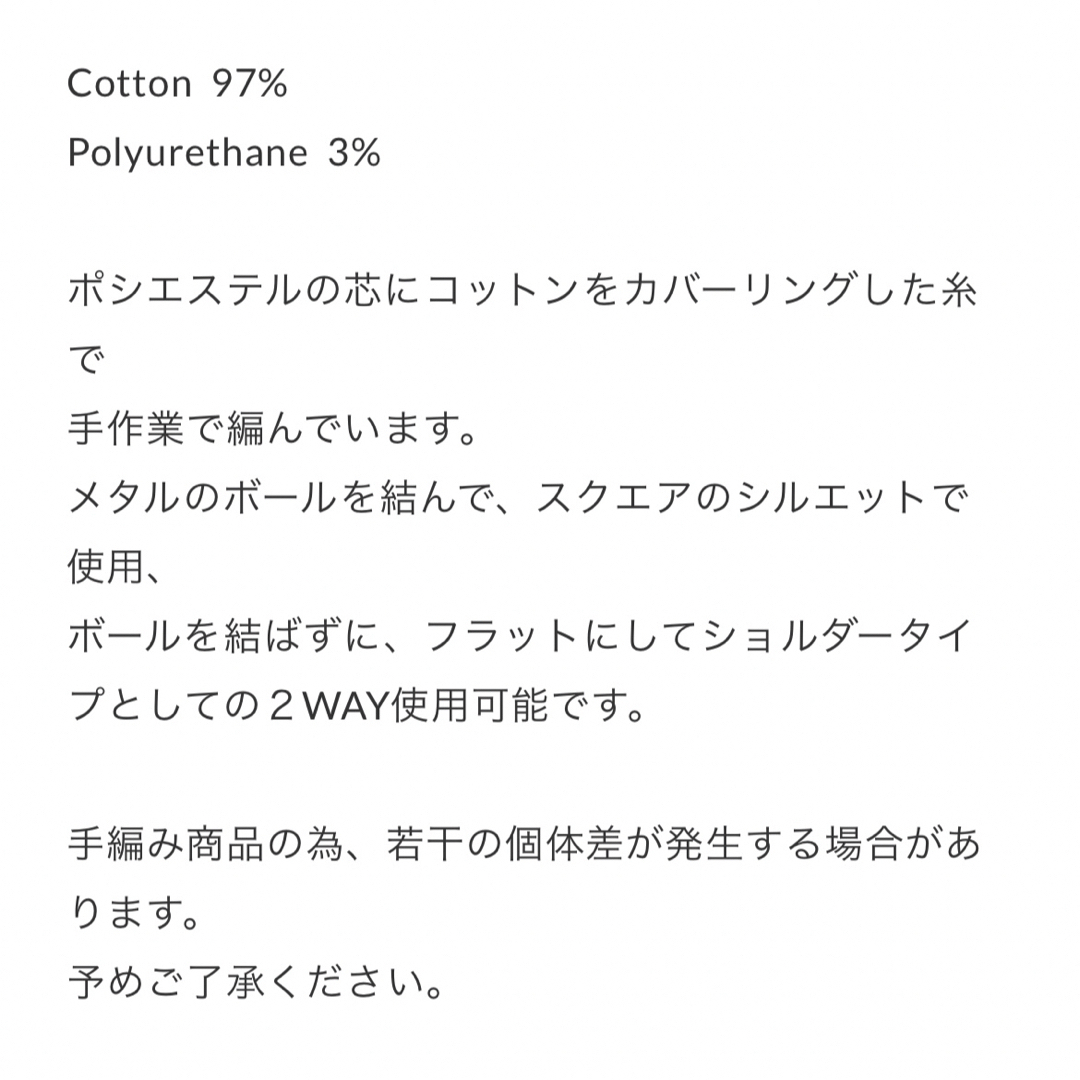The image size is (1080, 1080).
Task: Click the line starting with メタルのボールを結んで
Action: pos(518,497)
